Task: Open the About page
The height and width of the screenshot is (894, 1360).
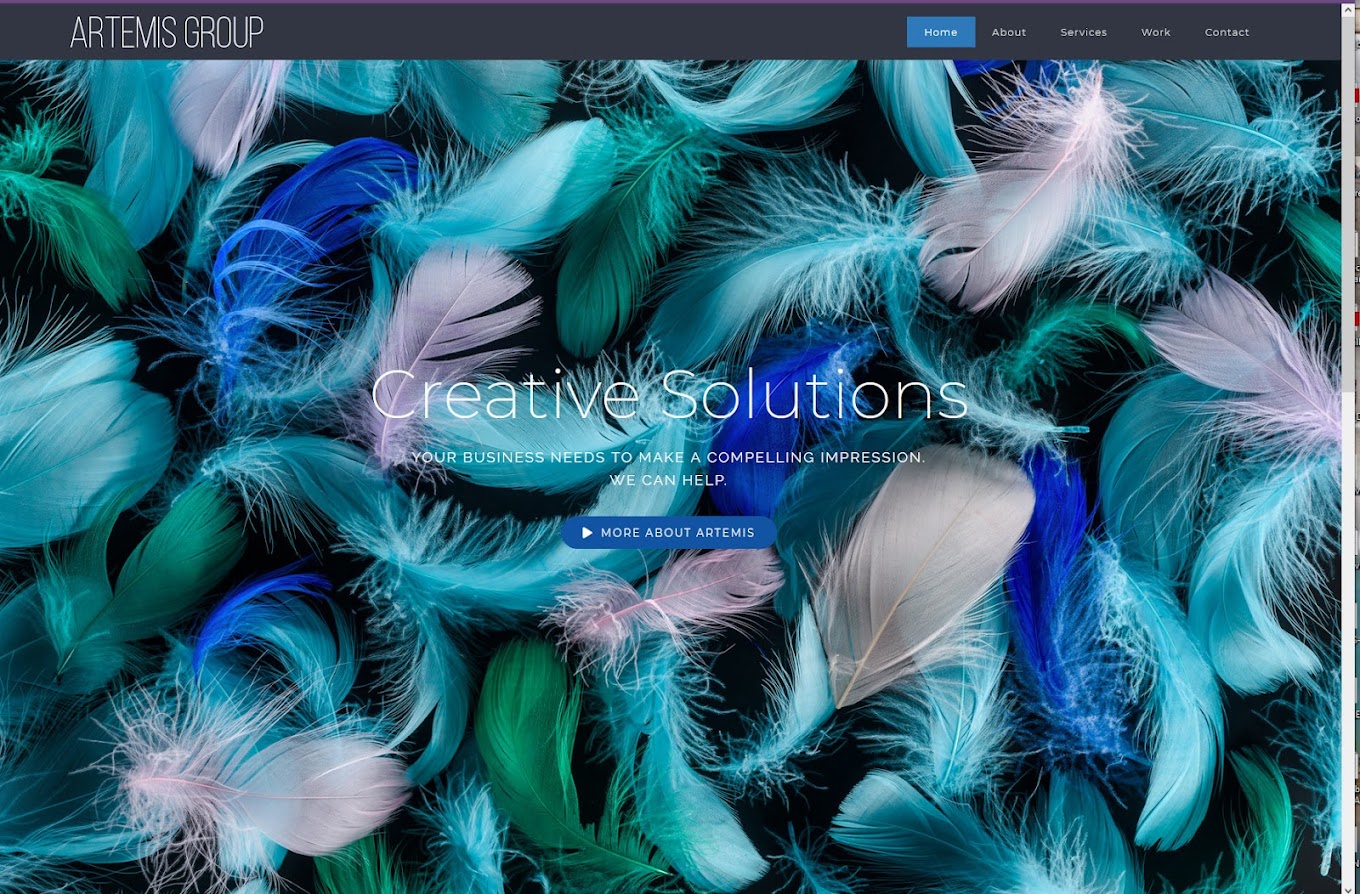Action: point(1009,32)
